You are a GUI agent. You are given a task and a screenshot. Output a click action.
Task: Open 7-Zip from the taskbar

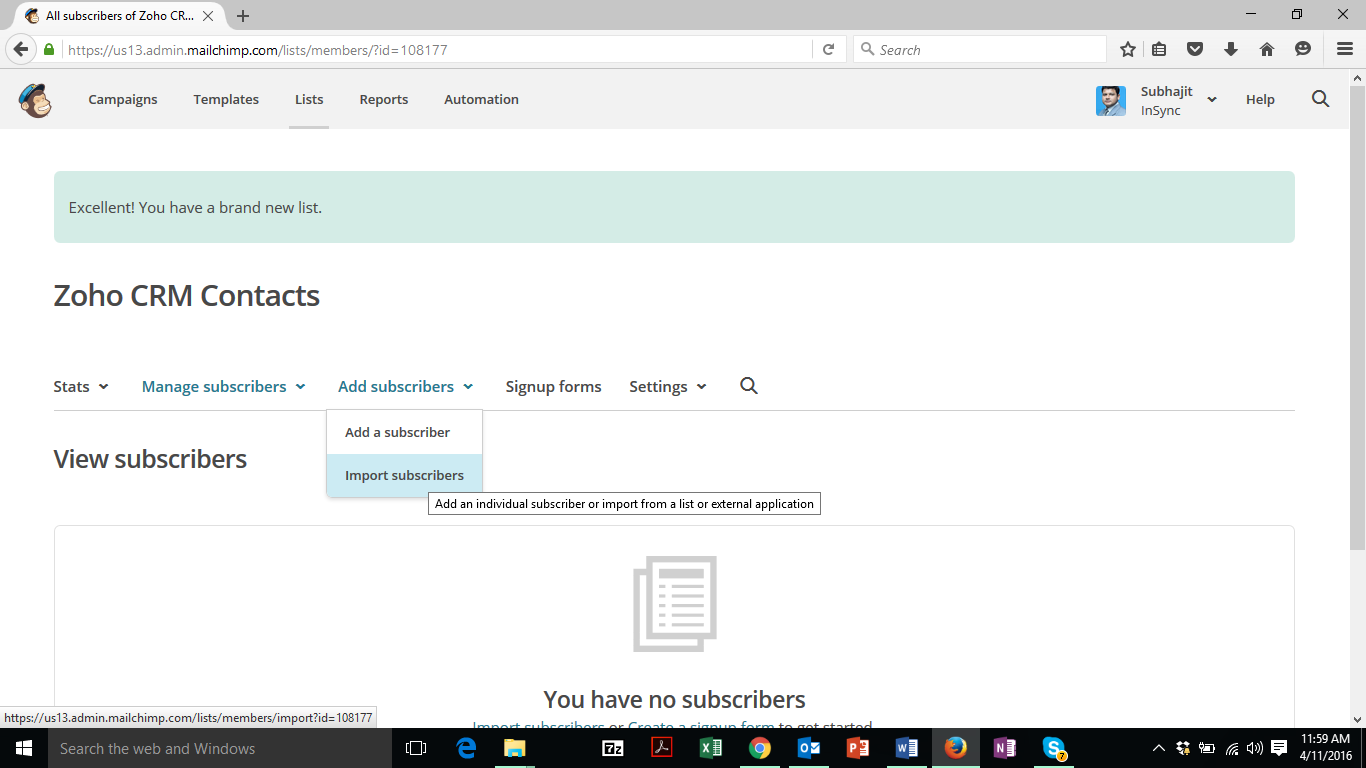coord(613,748)
